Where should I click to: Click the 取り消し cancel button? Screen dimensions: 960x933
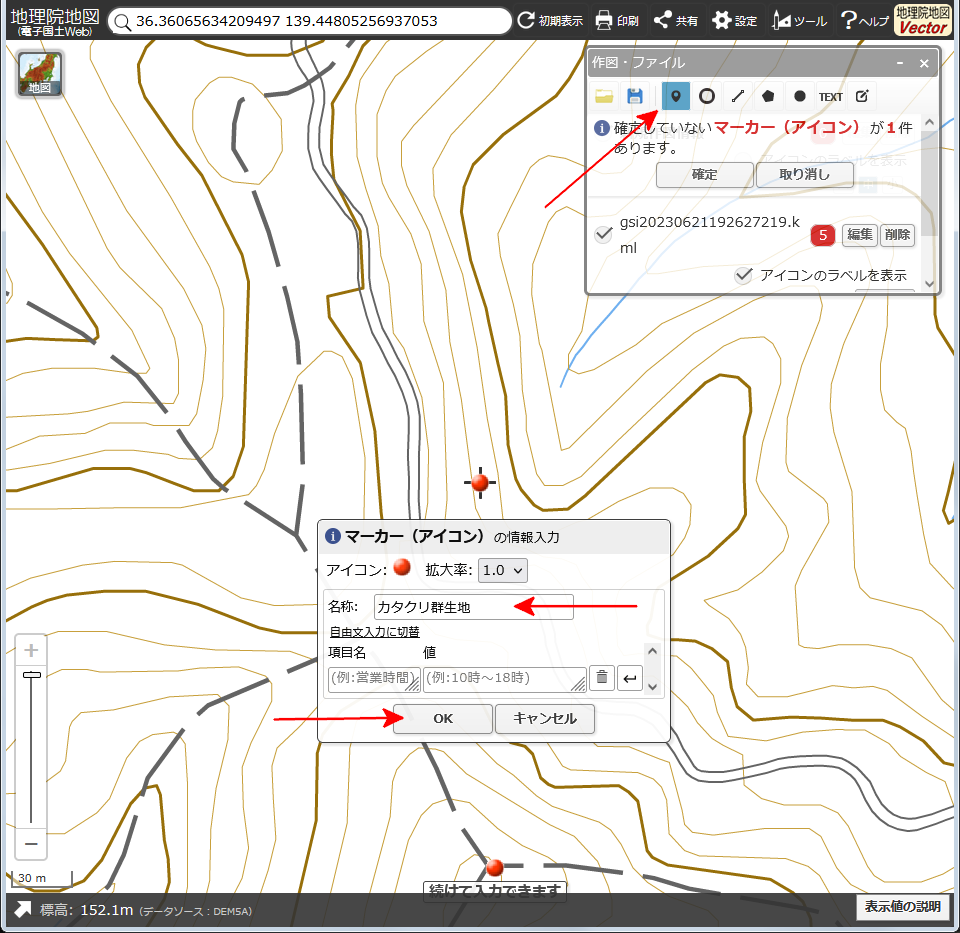804,174
